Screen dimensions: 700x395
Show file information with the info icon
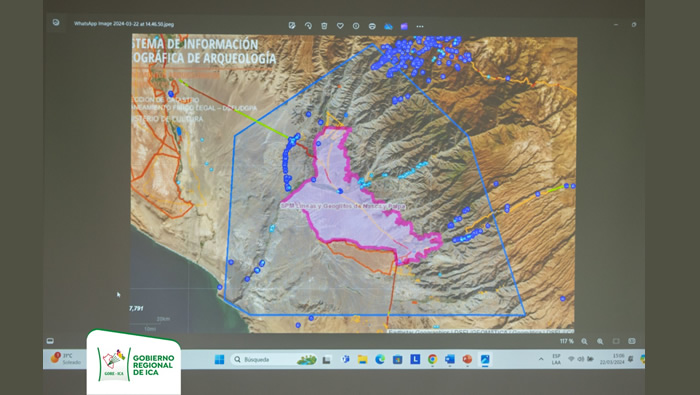coord(356,26)
